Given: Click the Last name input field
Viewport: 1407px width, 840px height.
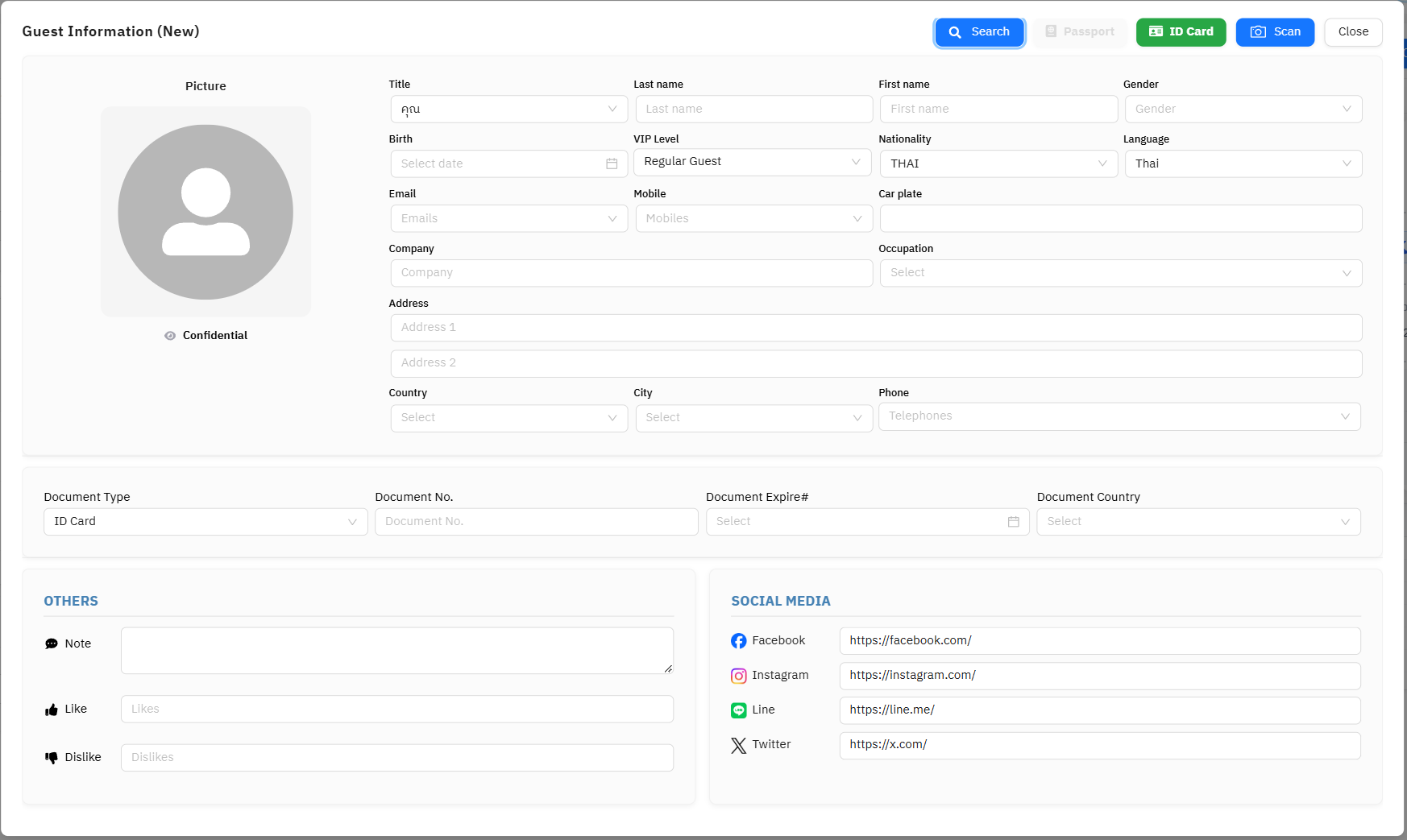Looking at the screenshot, I should coord(753,110).
